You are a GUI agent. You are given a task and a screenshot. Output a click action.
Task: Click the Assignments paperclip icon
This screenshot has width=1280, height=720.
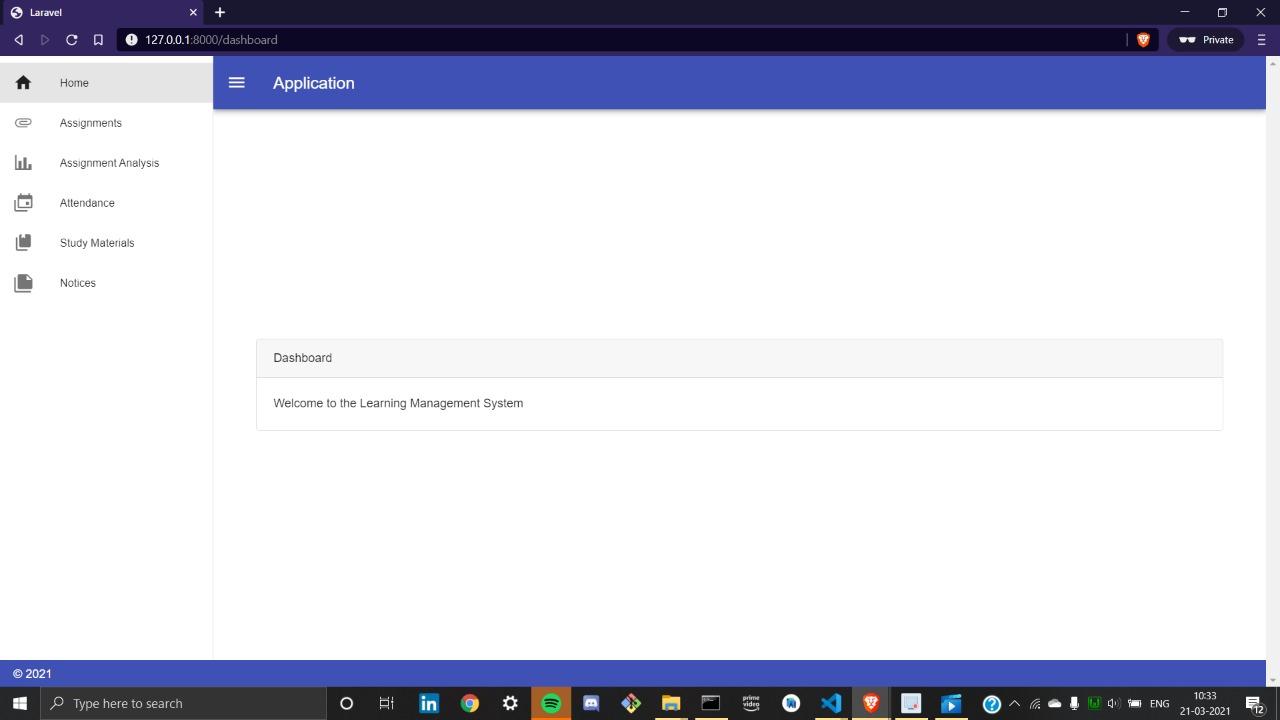[x=23, y=123]
